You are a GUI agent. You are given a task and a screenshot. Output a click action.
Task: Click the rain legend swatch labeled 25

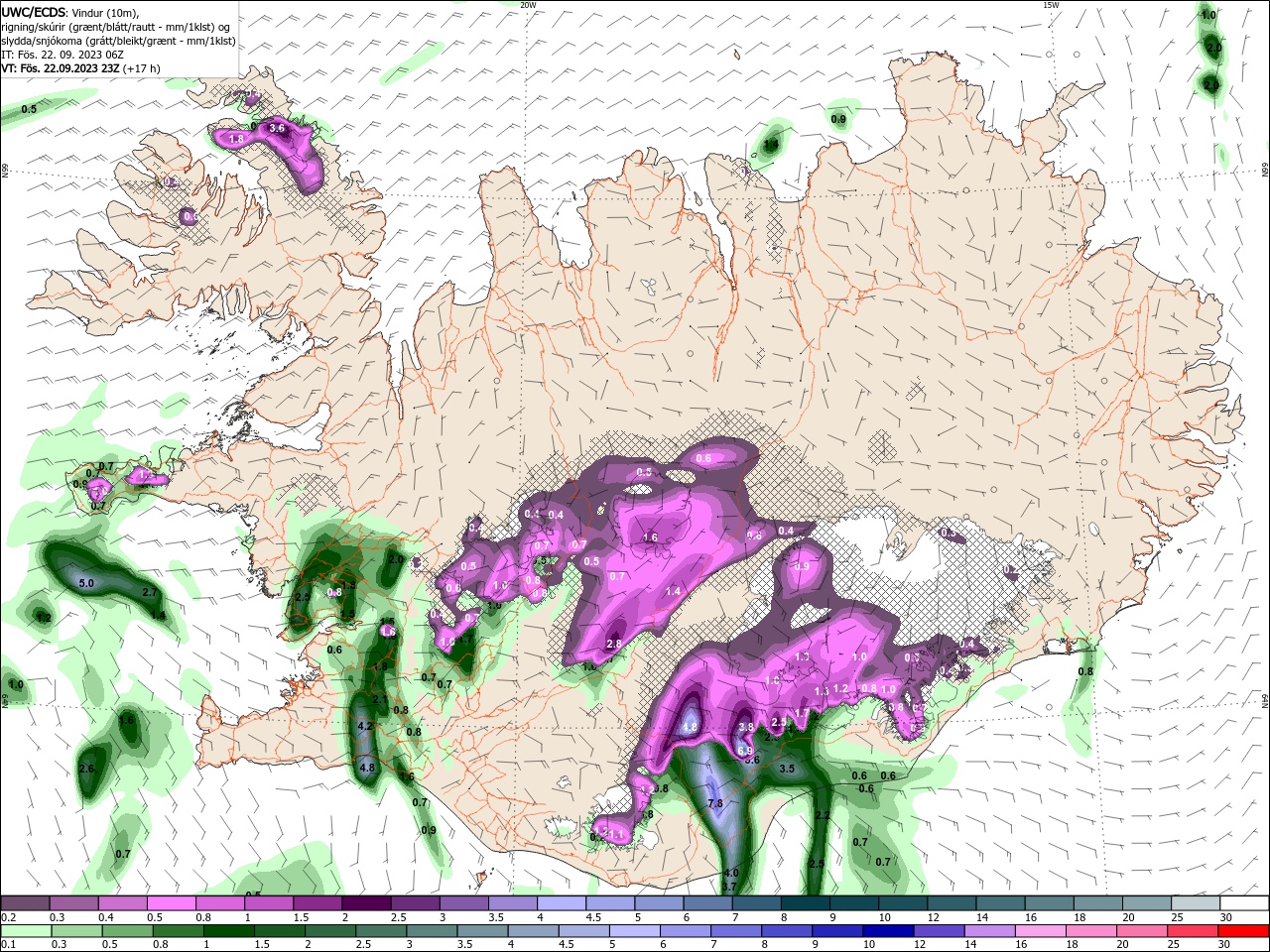(x=1194, y=931)
